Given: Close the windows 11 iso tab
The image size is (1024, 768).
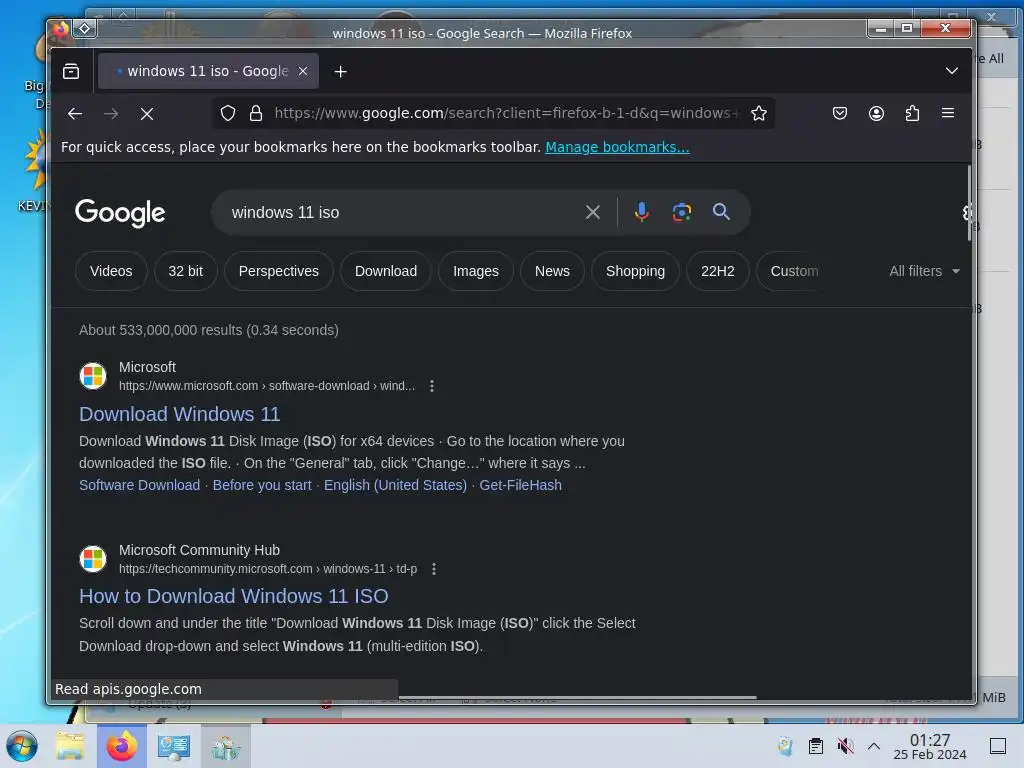Looking at the screenshot, I should tap(303, 71).
